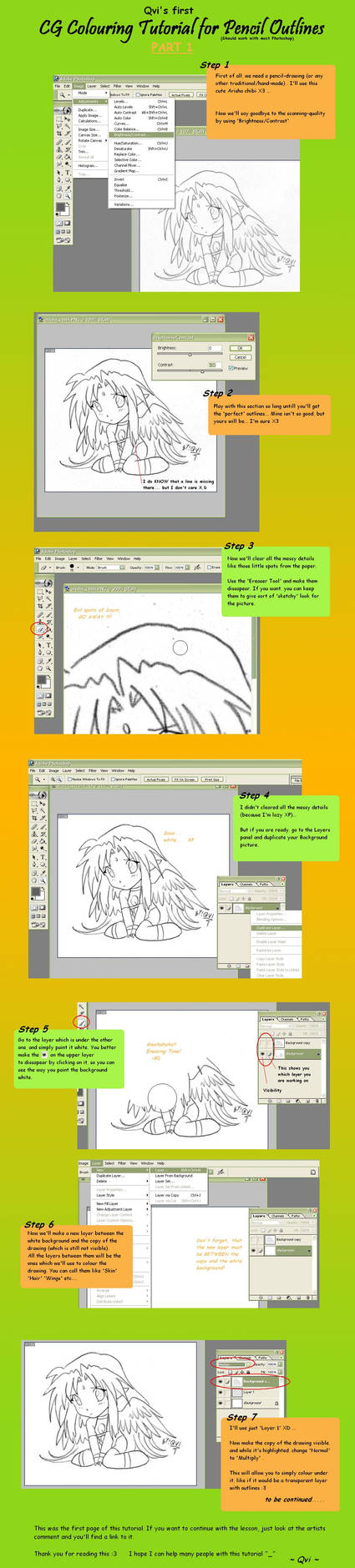Tick Ignore Palettes in Step 1 options bar
Viewport: 355px width, 1568px height.
point(138,94)
